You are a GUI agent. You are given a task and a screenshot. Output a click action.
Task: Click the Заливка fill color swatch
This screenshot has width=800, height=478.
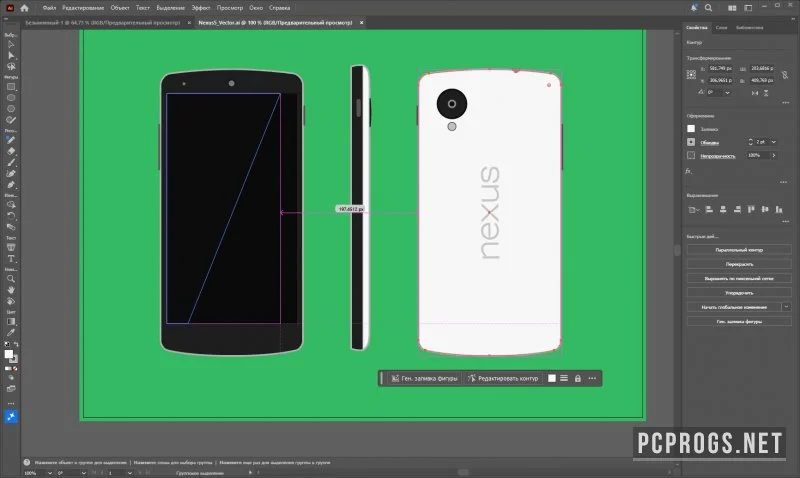(x=691, y=129)
